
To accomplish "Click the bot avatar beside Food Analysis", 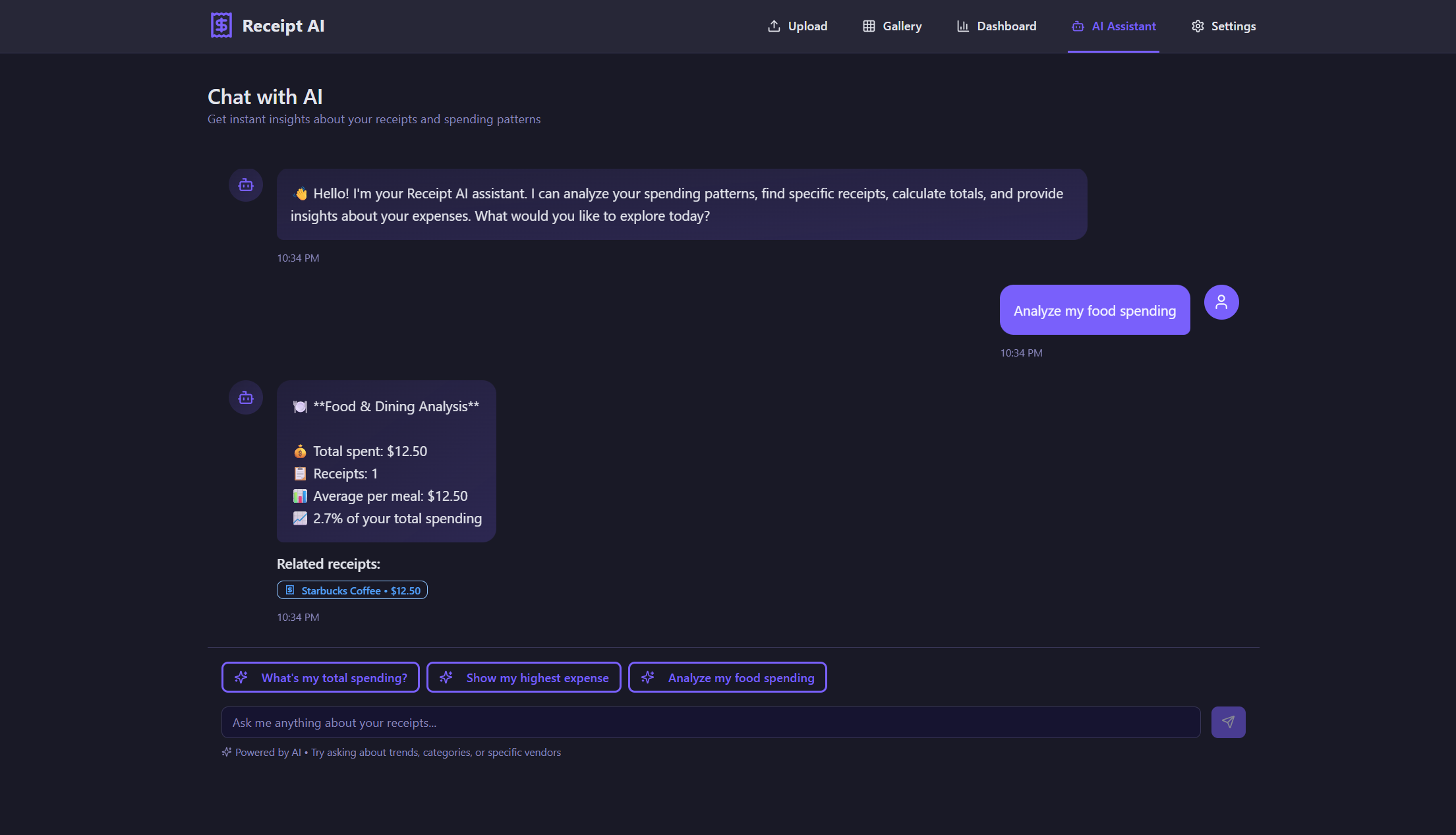I will (246, 398).
